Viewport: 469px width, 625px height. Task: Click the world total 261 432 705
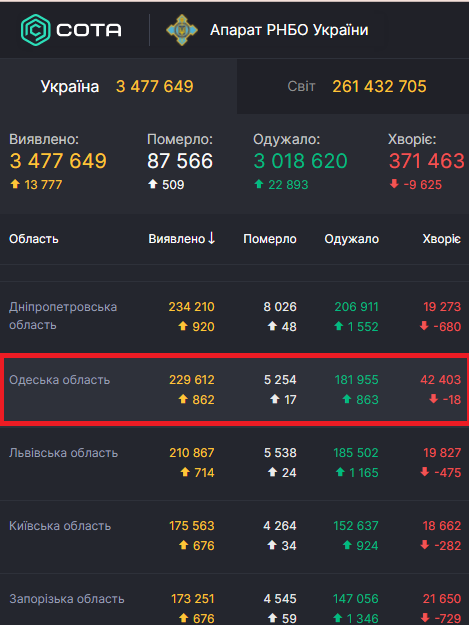click(x=379, y=86)
